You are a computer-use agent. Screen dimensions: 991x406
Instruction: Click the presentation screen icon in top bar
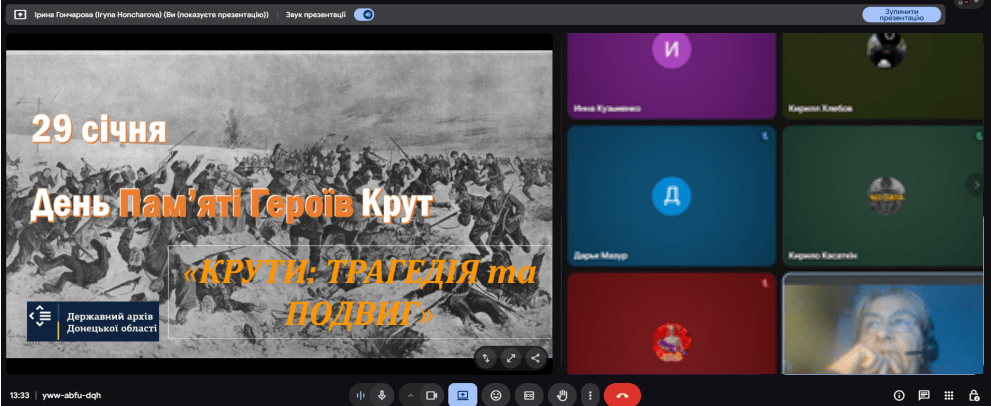click(x=20, y=15)
